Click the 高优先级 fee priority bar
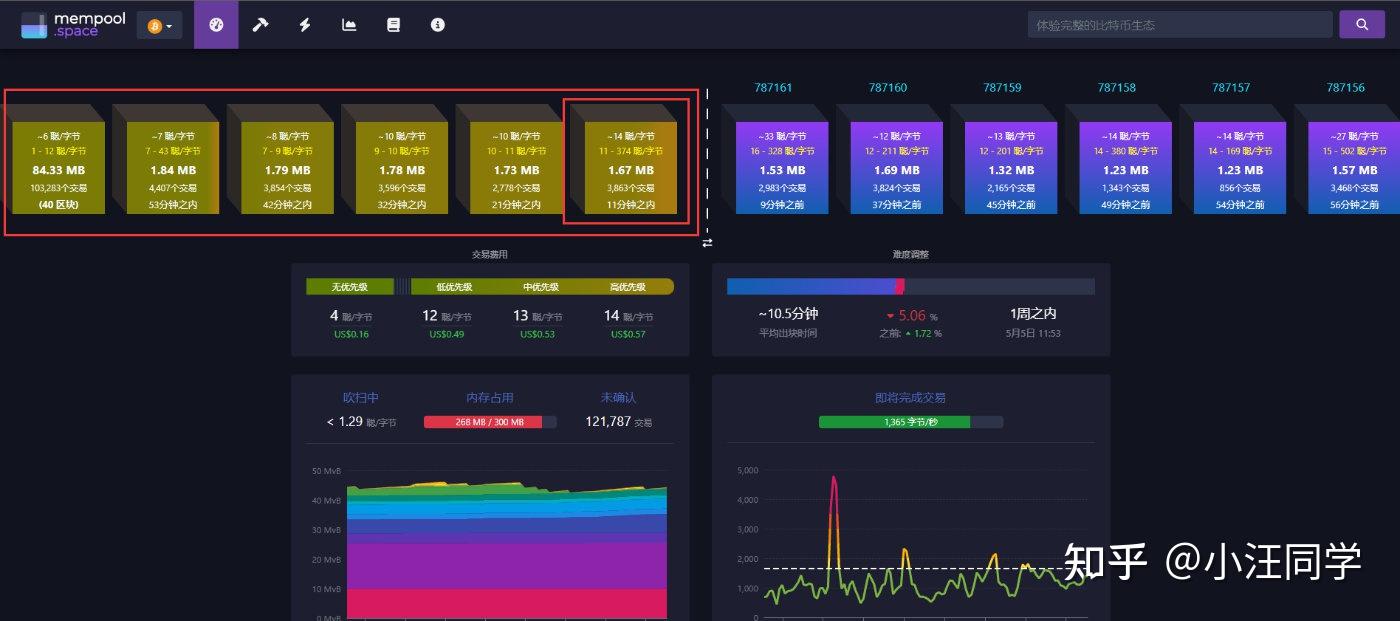 (x=627, y=287)
